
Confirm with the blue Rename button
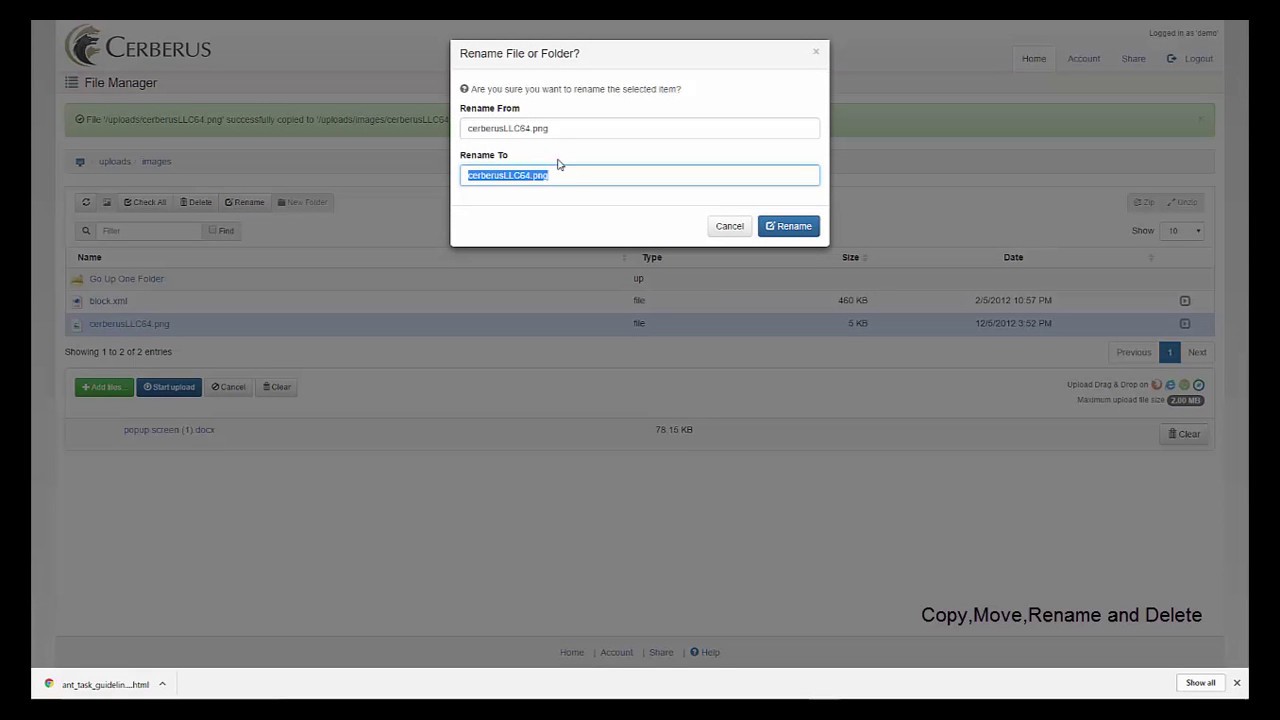789,226
